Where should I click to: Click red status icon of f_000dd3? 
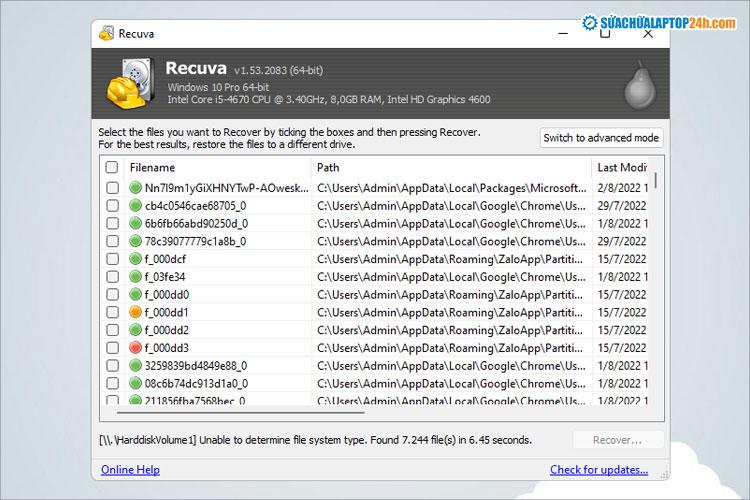[x=135, y=348]
